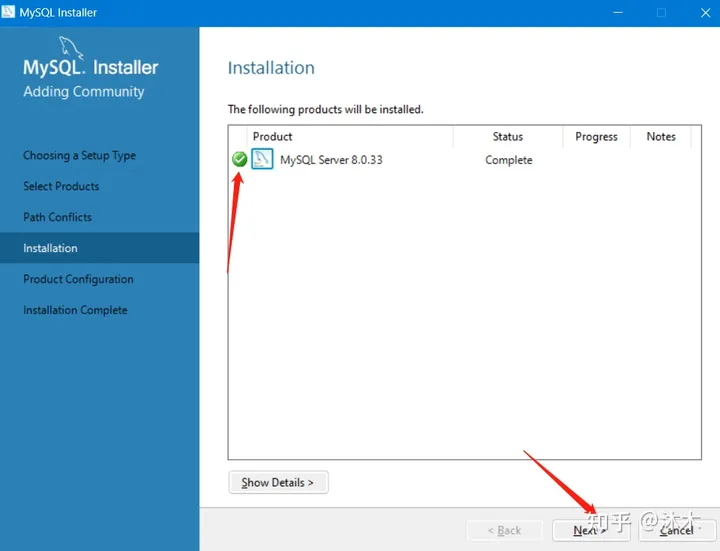
Task: Open Choosing a Setup Type step
Action: tap(79, 156)
